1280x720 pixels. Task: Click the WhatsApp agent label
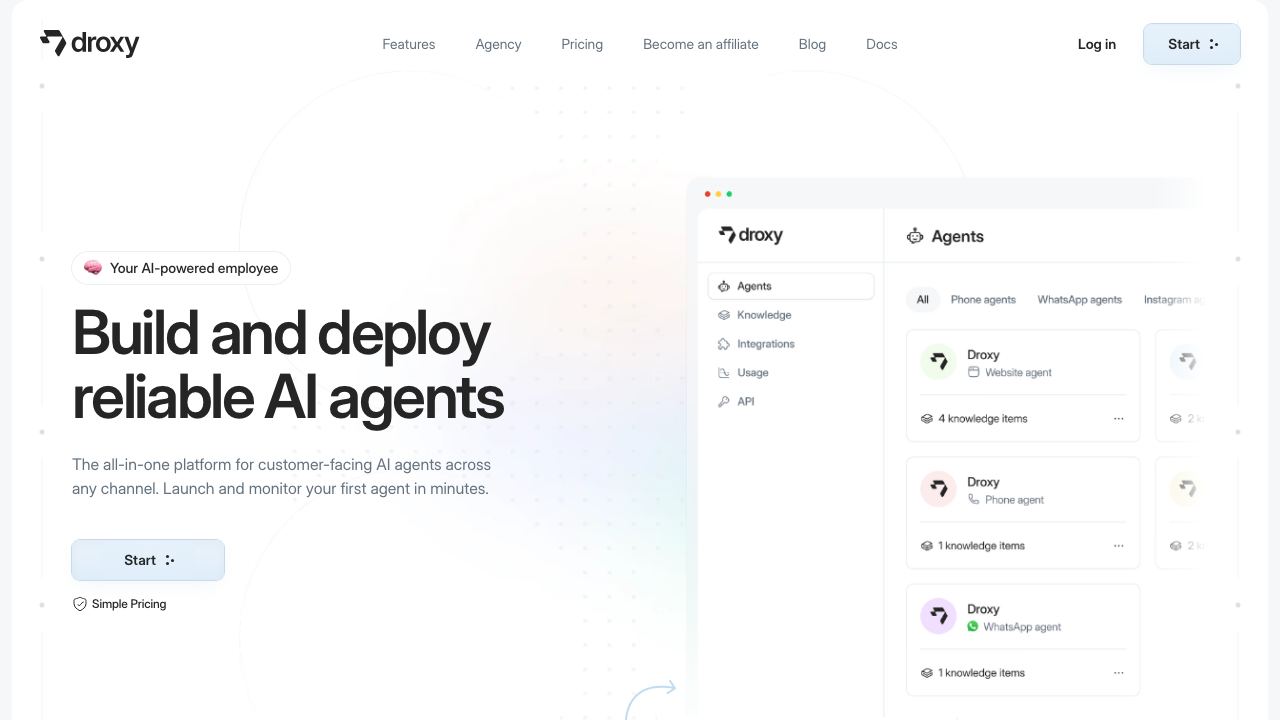click(1022, 627)
